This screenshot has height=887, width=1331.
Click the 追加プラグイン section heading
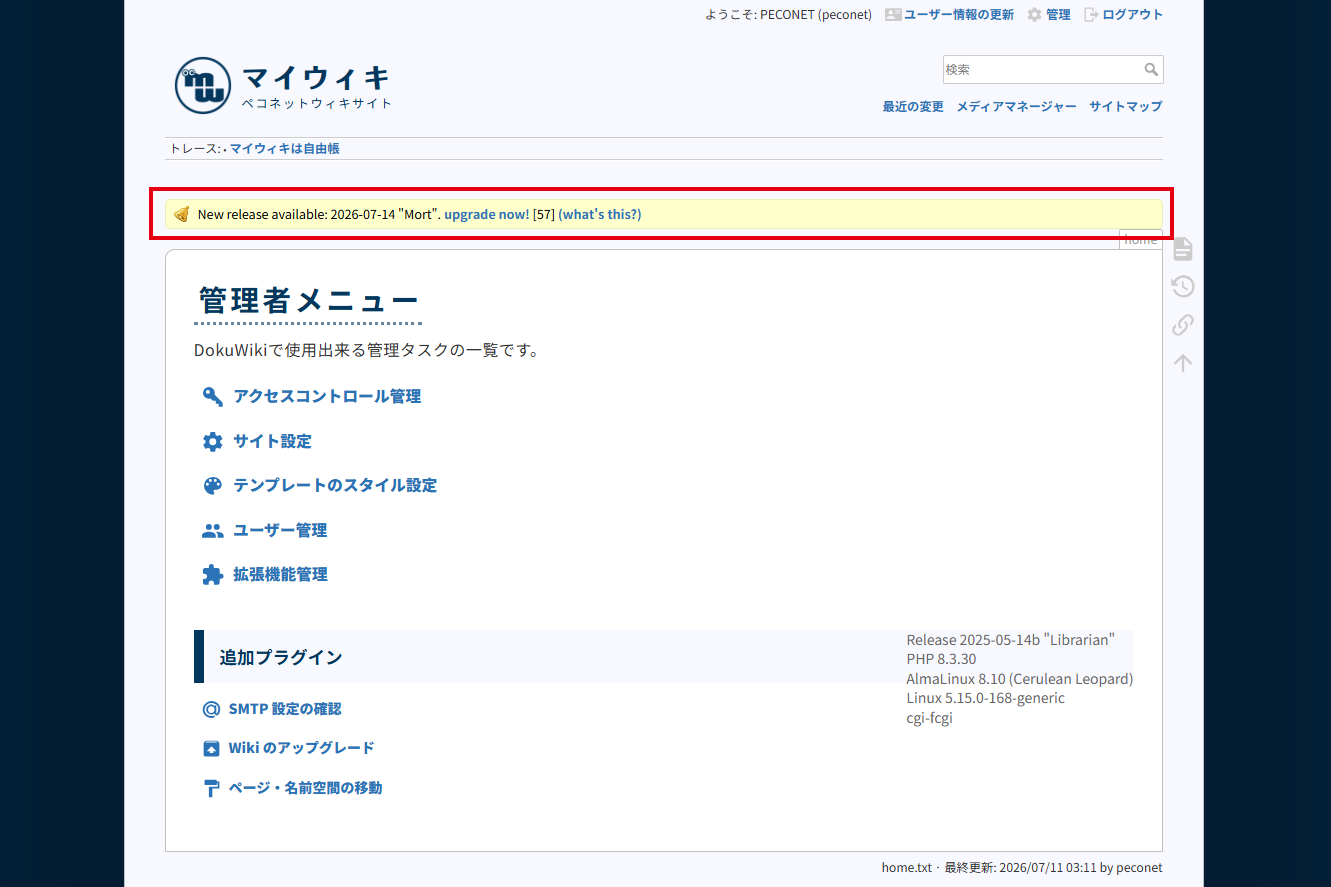pyautogui.click(x=281, y=657)
